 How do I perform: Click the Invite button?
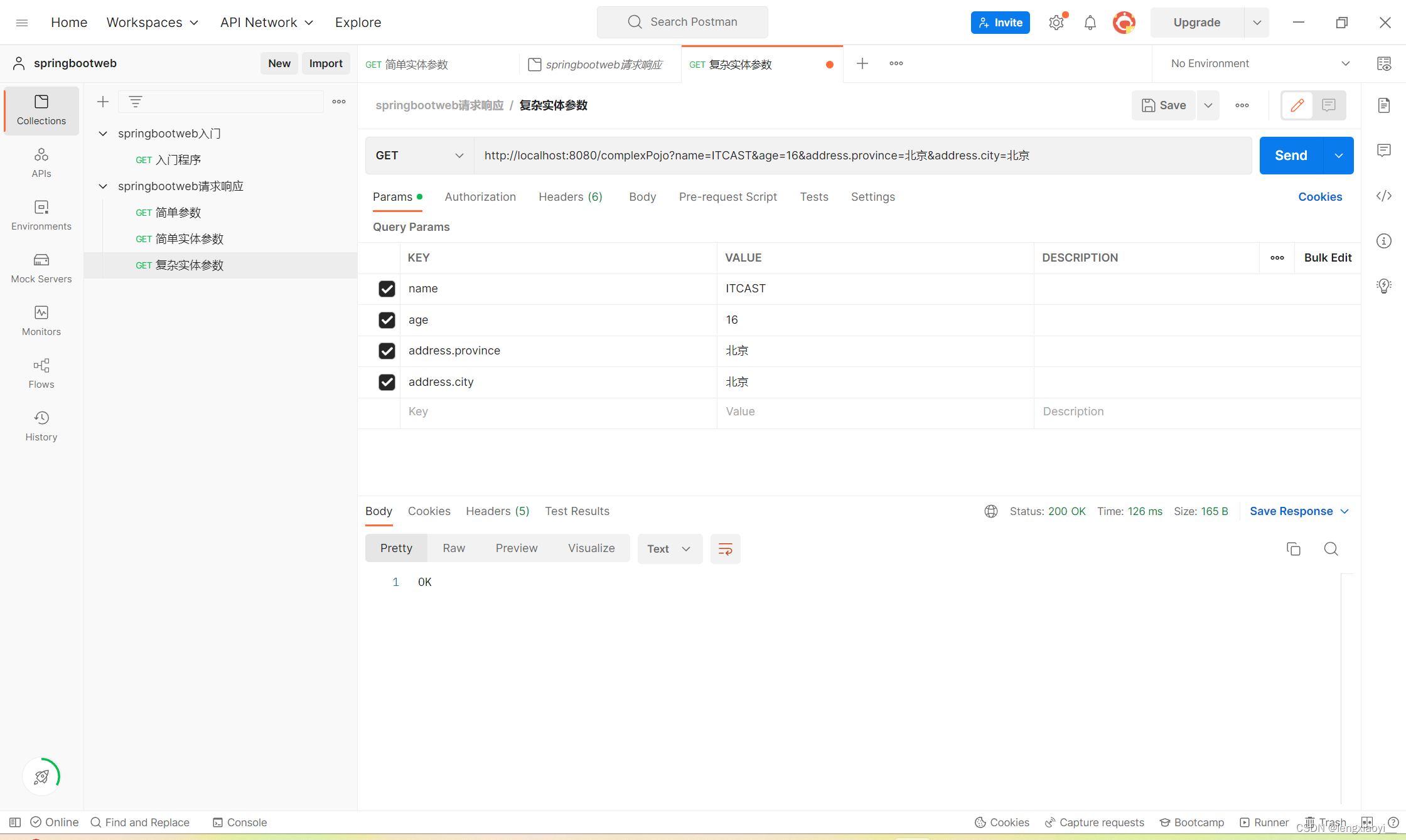[x=1001, y=23]
